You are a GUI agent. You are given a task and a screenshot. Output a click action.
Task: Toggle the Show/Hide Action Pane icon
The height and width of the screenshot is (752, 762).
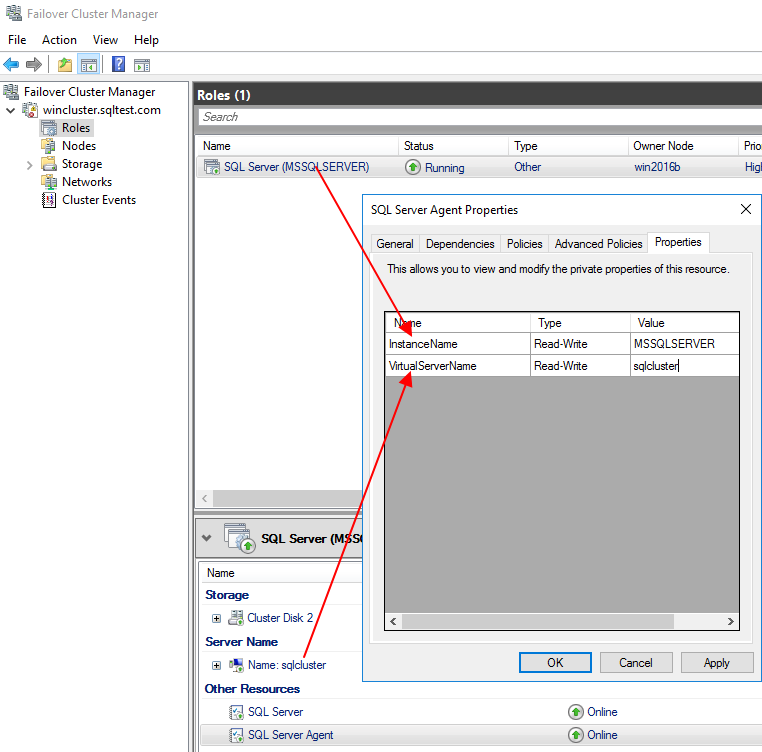pos(142,65)
